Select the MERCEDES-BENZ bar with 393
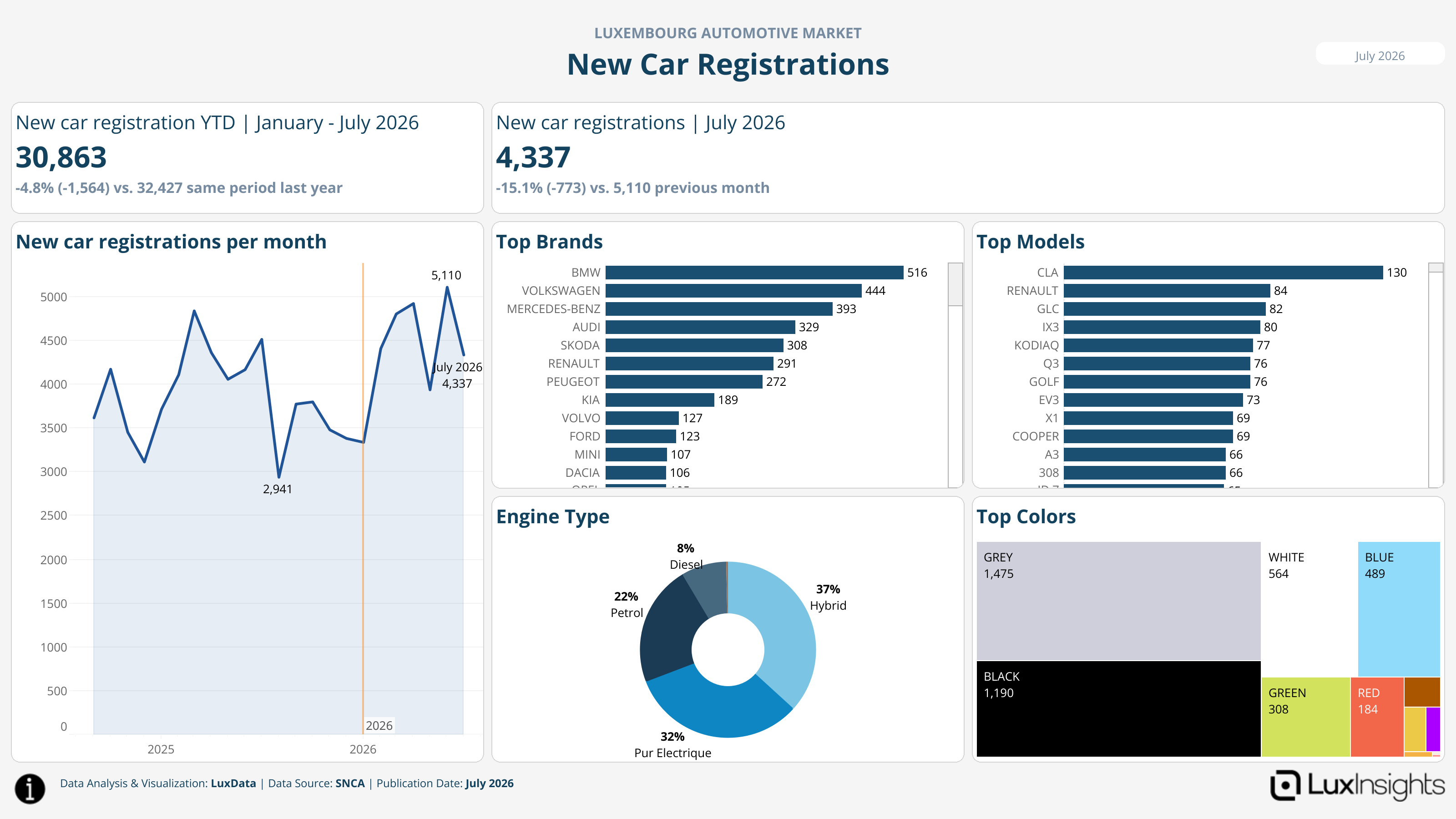Image resolution: width=1456 pixels, height=819 pixels. pyautogui.click(x=718, y=308)
